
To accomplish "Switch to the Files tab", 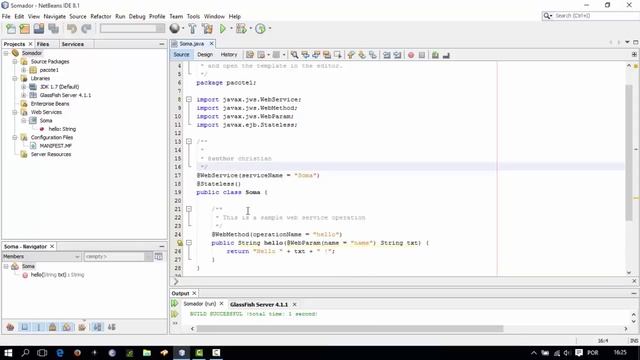I will (x=43, y=44).
